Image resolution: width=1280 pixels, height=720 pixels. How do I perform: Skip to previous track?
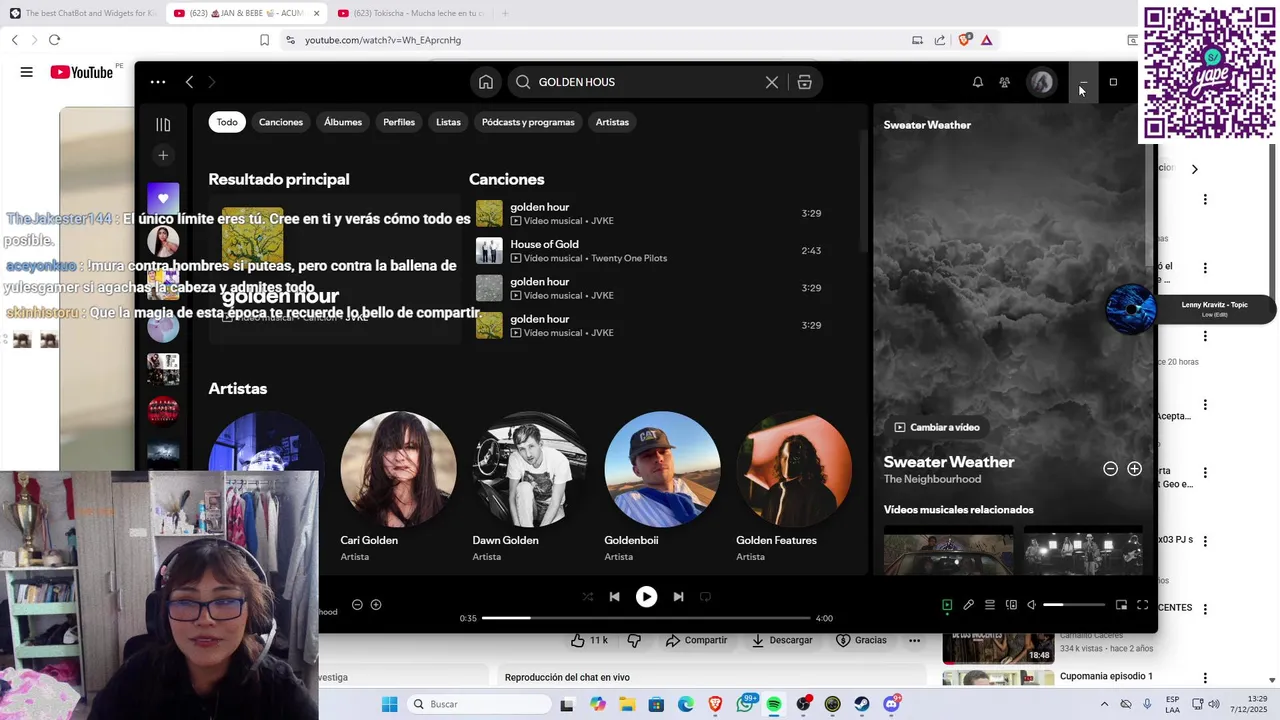click(614, 597)
